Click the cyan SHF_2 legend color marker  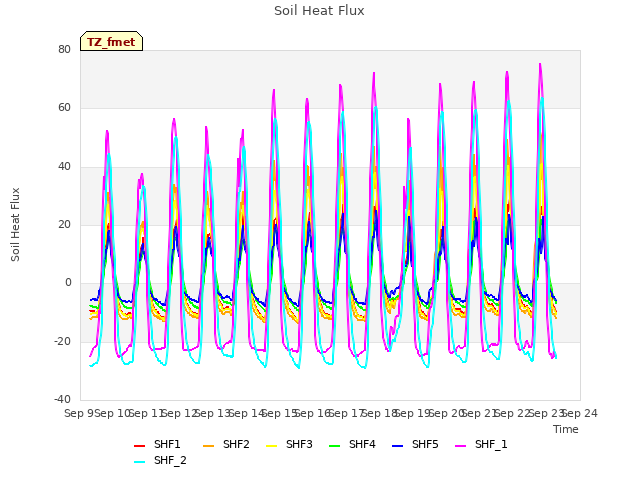pyautogui.click(x=140, y=462)
